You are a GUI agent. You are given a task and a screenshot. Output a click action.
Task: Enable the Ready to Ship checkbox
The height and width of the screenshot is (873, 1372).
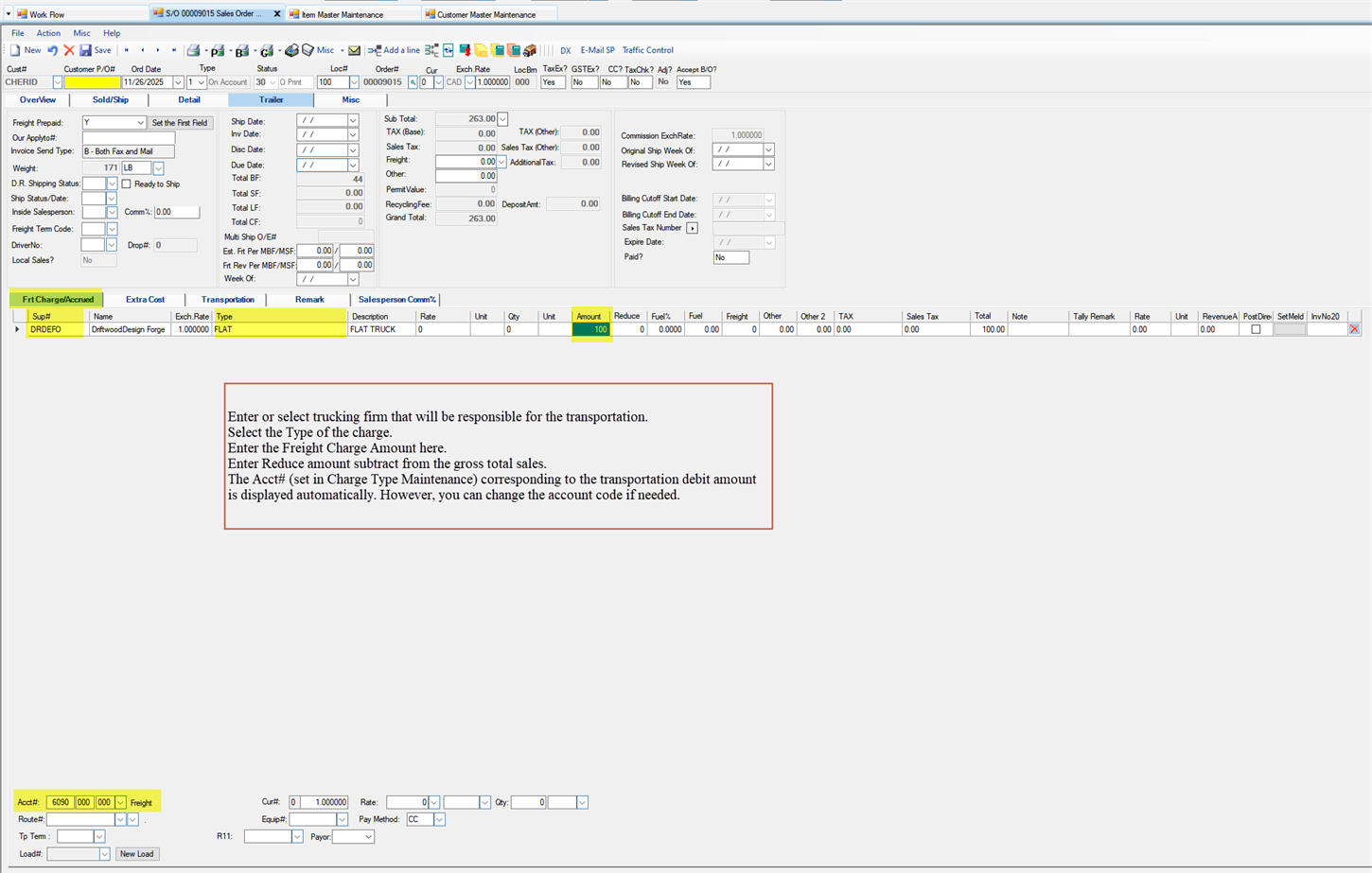(126, 183)
